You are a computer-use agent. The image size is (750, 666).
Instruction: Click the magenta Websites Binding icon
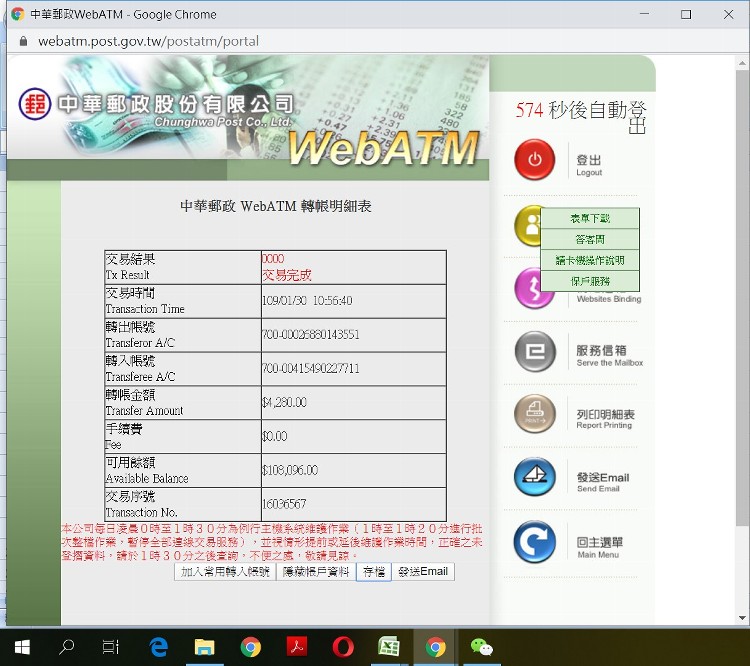[x=529, y=288]
